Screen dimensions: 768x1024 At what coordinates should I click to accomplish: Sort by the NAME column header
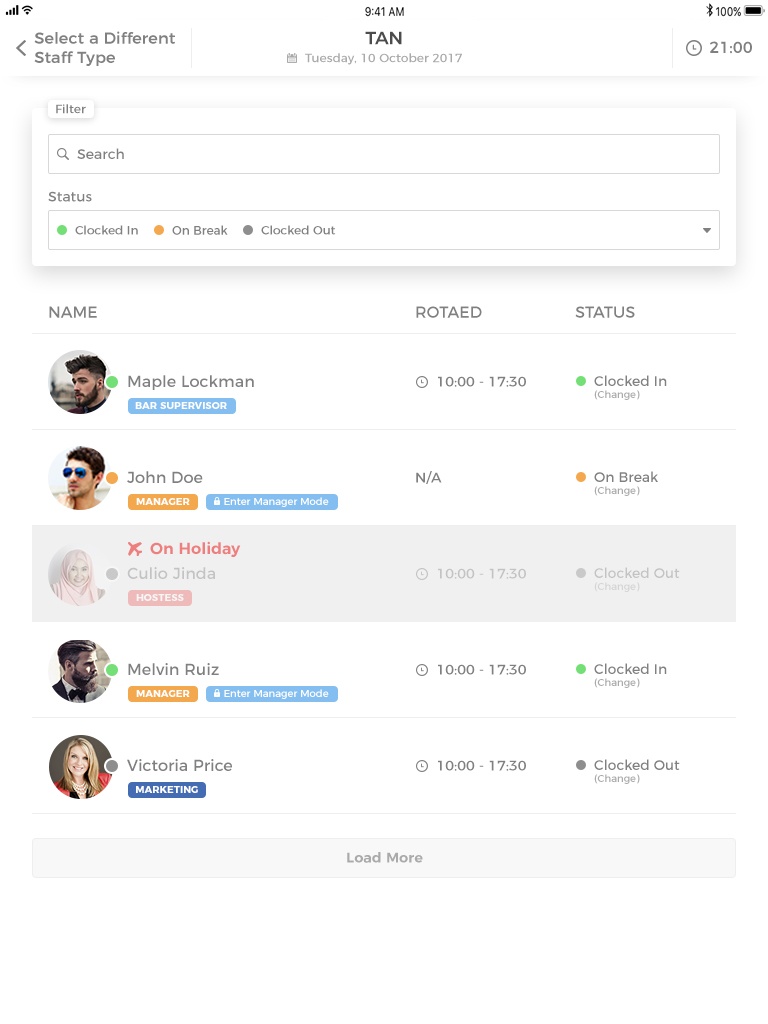pyautogui.click(x=73, y=312)
